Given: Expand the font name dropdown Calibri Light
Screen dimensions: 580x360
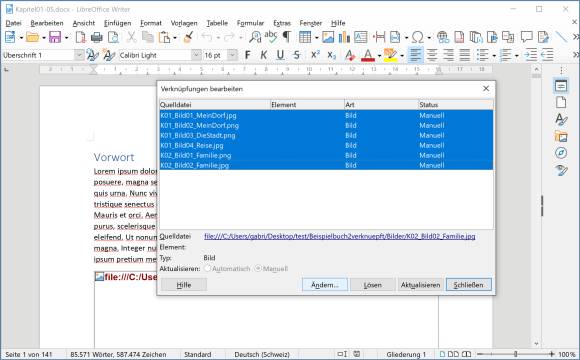Looking at the screenshot, I should point(197,55).
